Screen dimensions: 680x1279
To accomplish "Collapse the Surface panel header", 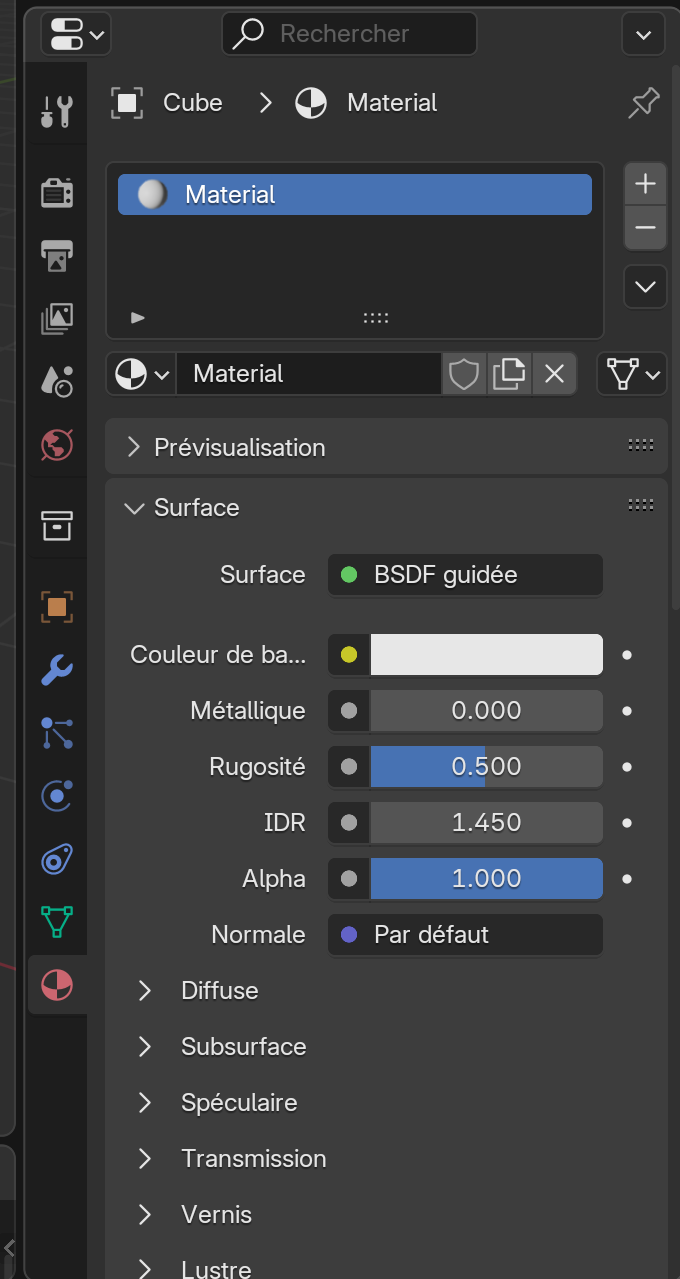I will (x=196, y=508).
